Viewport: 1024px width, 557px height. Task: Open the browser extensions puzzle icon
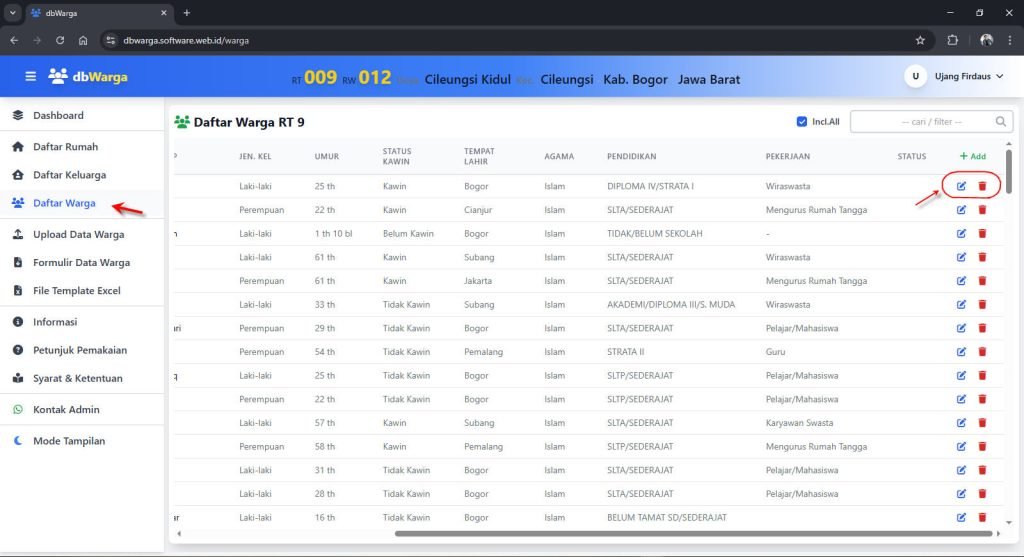click(952, 40)
